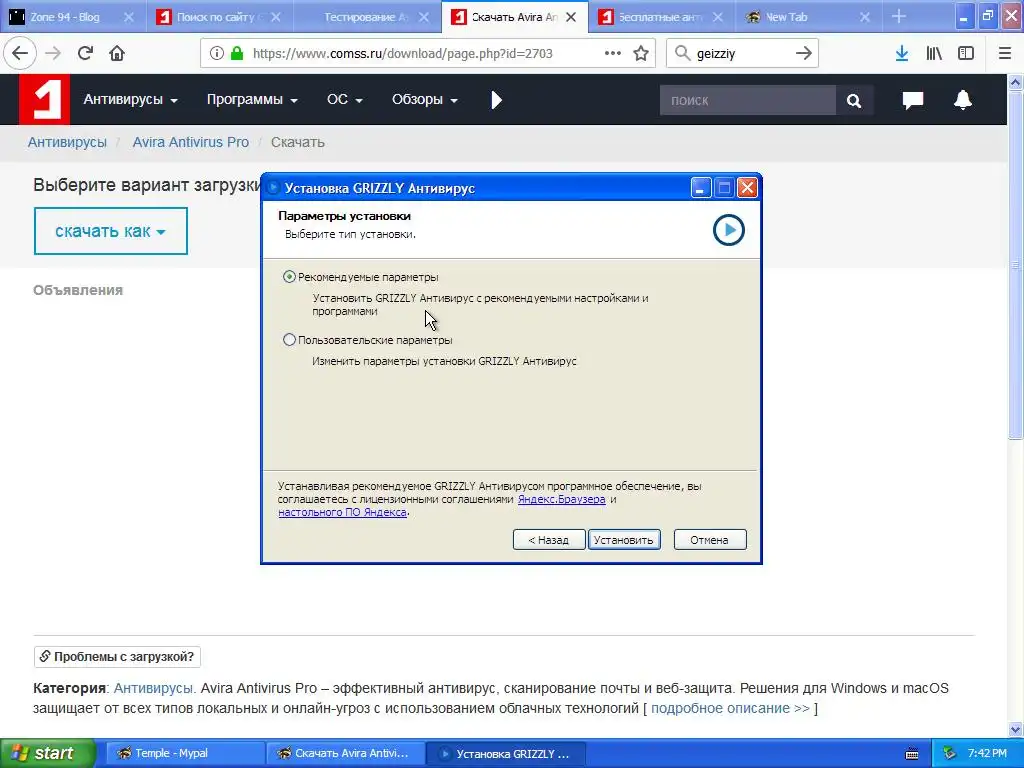Minimize the GRIZZLY installer window
Viewport: 1024px width, 768px height.
pos(701,189)
